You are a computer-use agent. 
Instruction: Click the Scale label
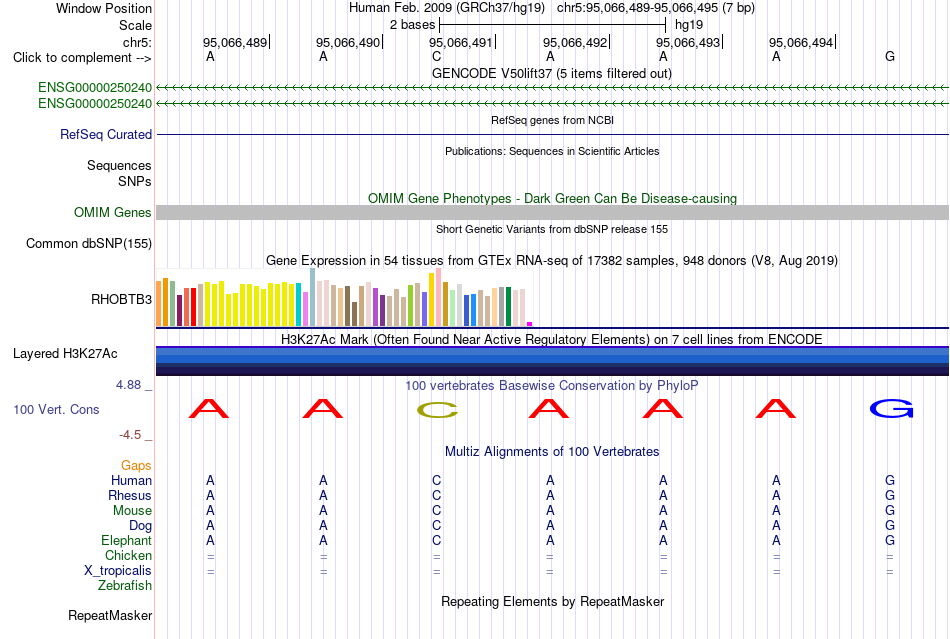[x=135, y=25]
